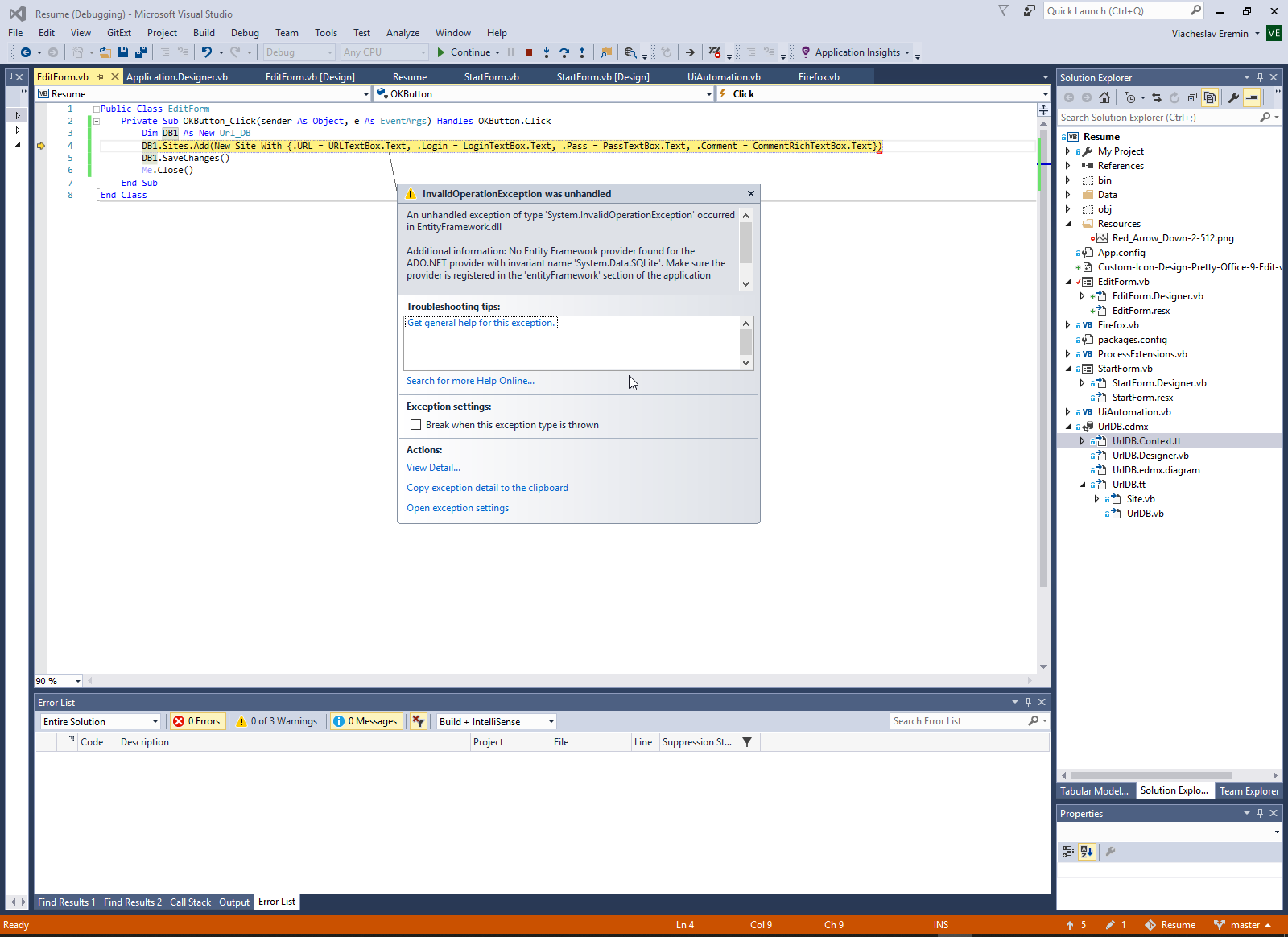Image resolution: width=1288 pixels, height=937 pixels.
Task: Click Collapse All icon in Solution Explorer
Action: 1192,97
